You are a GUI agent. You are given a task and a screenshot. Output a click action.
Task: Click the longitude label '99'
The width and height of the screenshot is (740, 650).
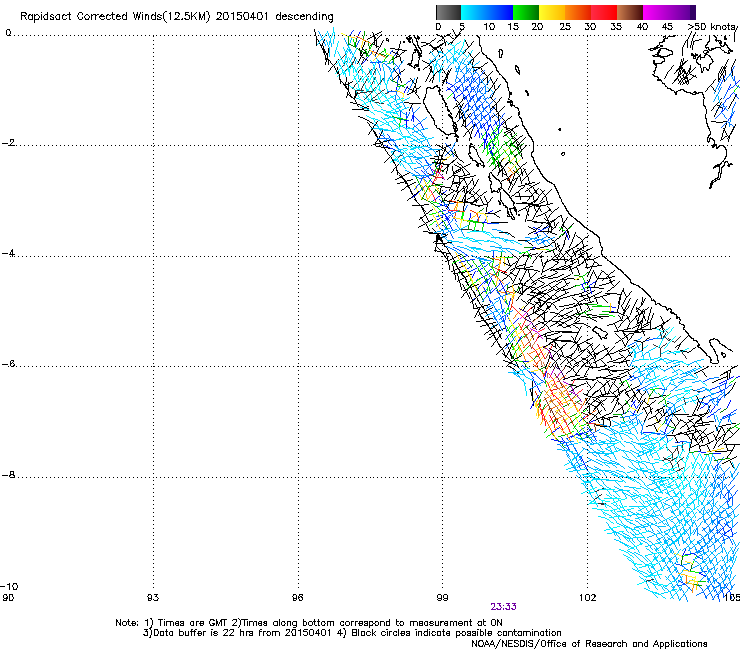[442, 598]
